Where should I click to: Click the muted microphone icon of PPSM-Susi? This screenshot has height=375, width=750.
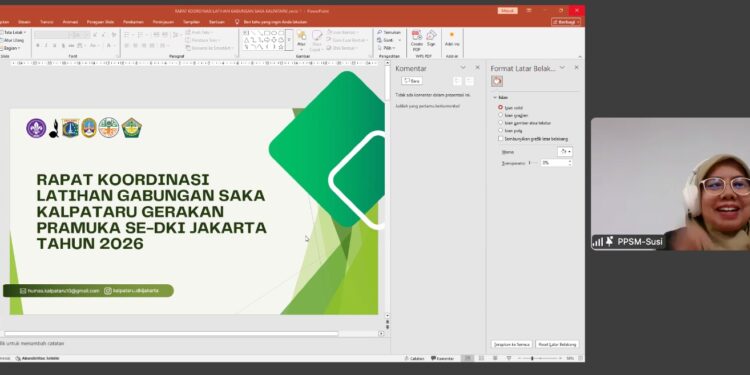[x=609, y=242]
